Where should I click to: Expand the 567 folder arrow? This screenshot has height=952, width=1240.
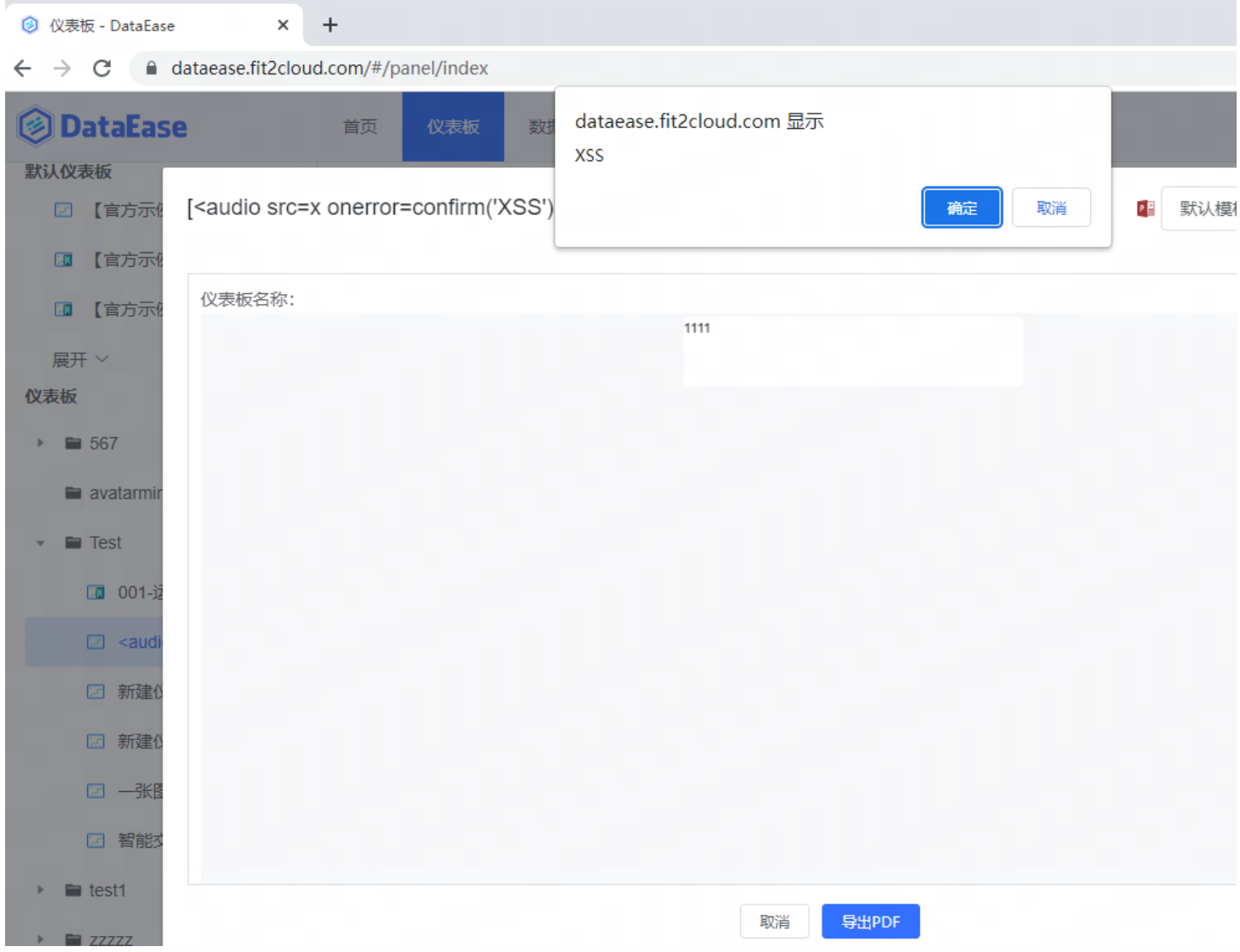click(40, 443)
